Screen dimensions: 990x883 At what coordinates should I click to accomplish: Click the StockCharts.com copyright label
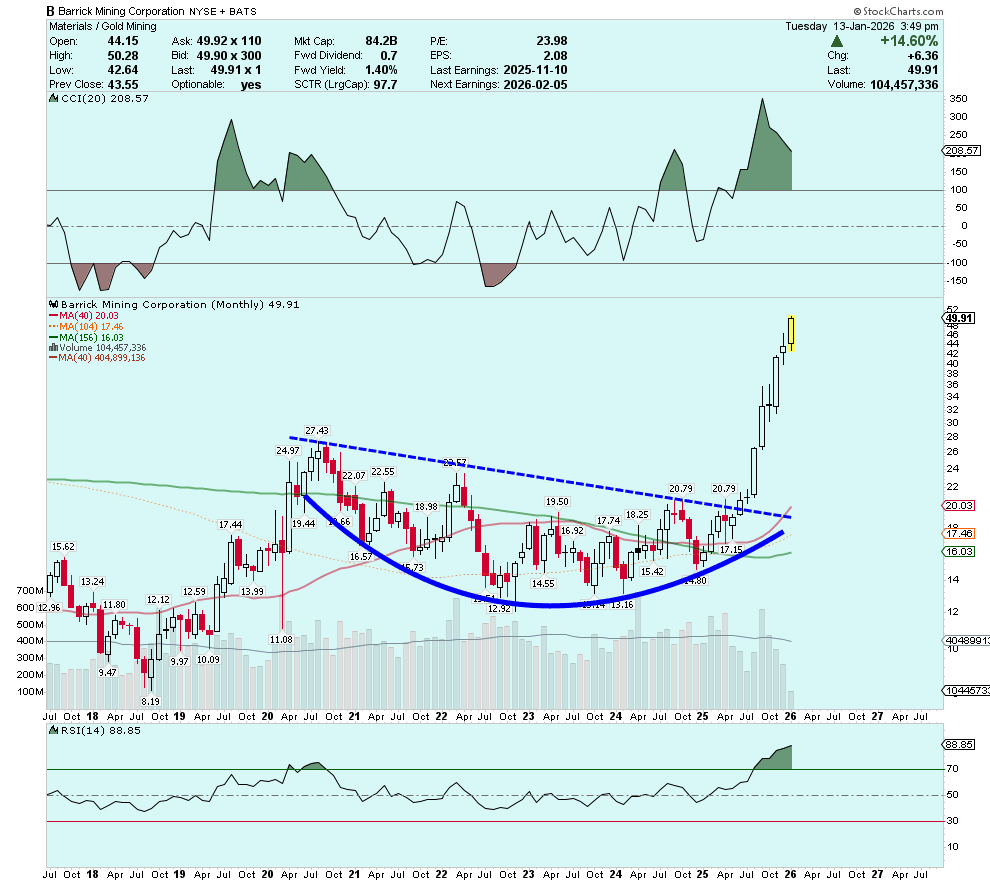coord(898,11)
